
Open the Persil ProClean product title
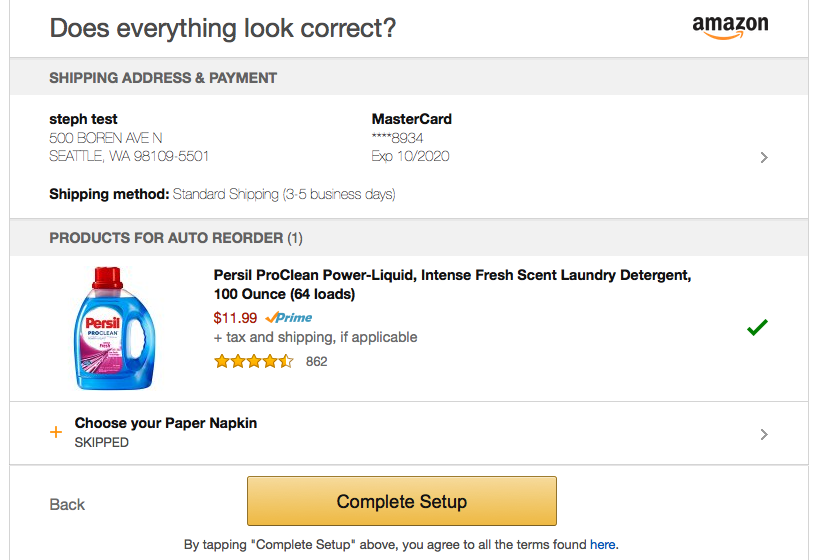[x=452, y=284]
